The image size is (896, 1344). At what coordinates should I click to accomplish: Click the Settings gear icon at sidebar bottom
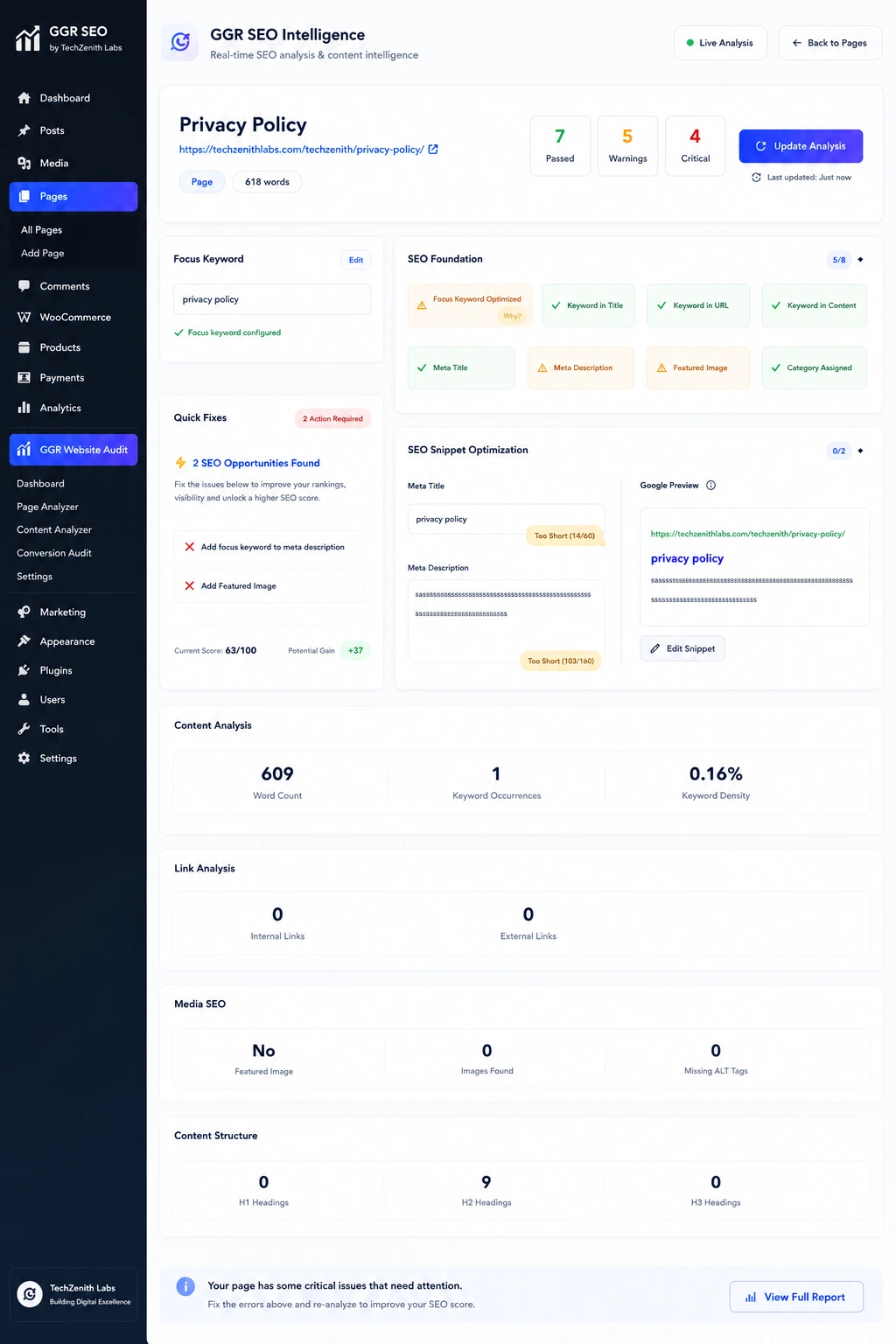coord(24,759)
